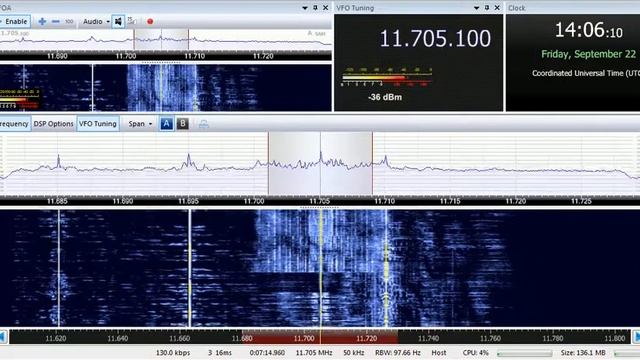
Task: Click the 11.685 signal peak in main spectrum
Action: (58, 161)
